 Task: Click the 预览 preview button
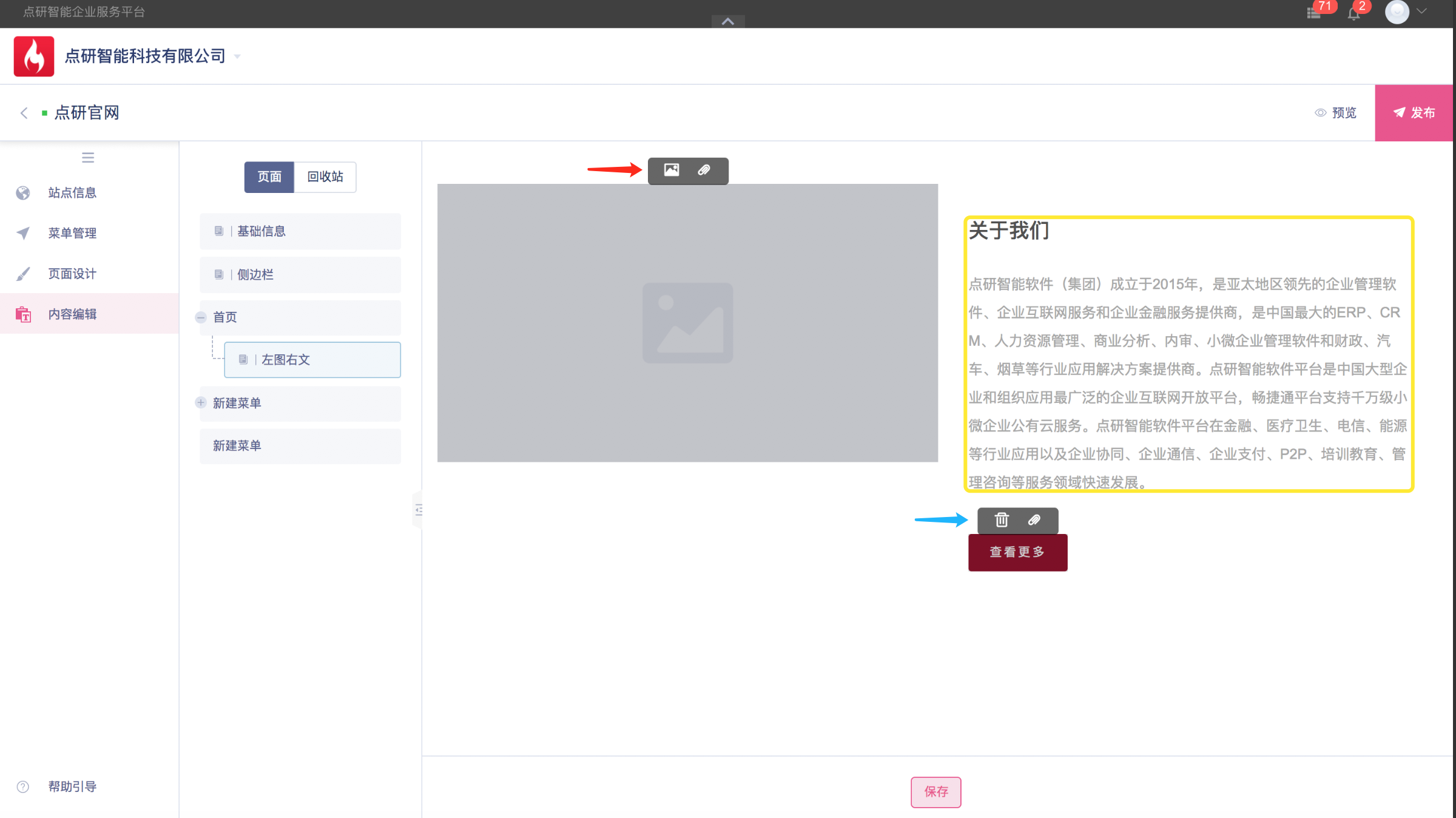click(1336, 113)
